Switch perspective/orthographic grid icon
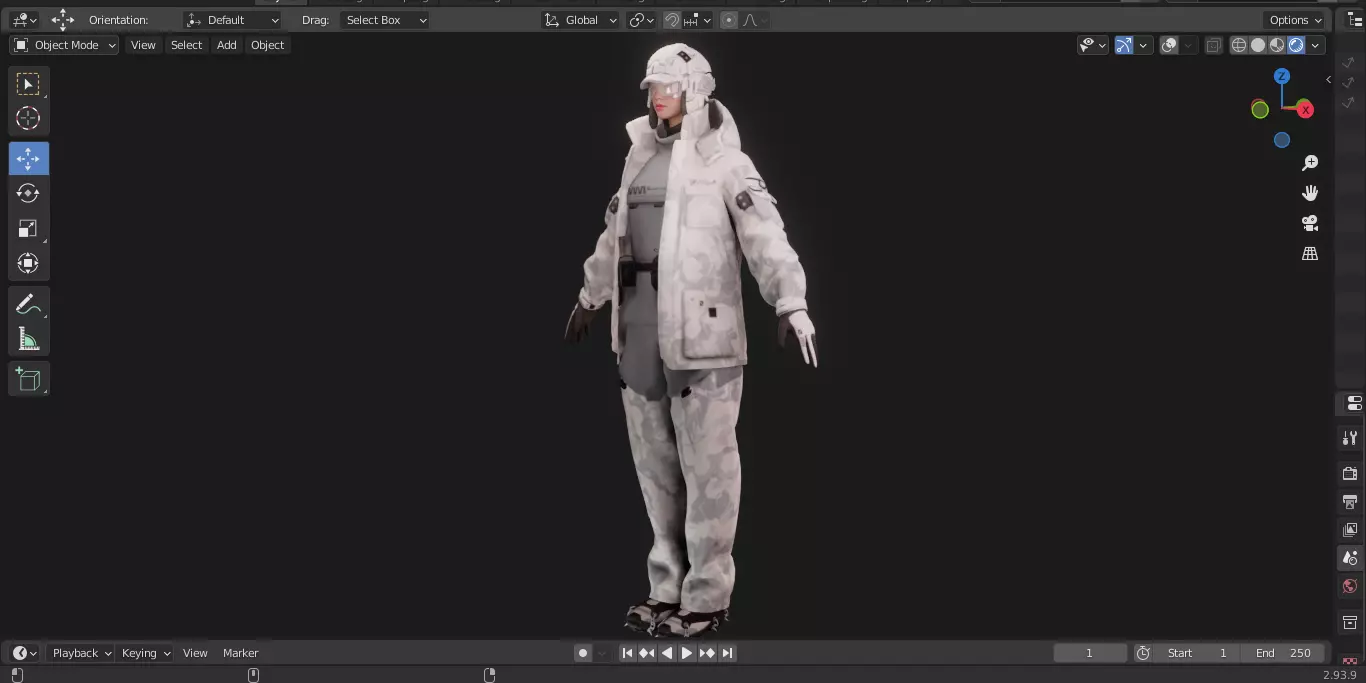This screenshot has height=683, width=1366. pyautogui.click(x=1310, y=254)
